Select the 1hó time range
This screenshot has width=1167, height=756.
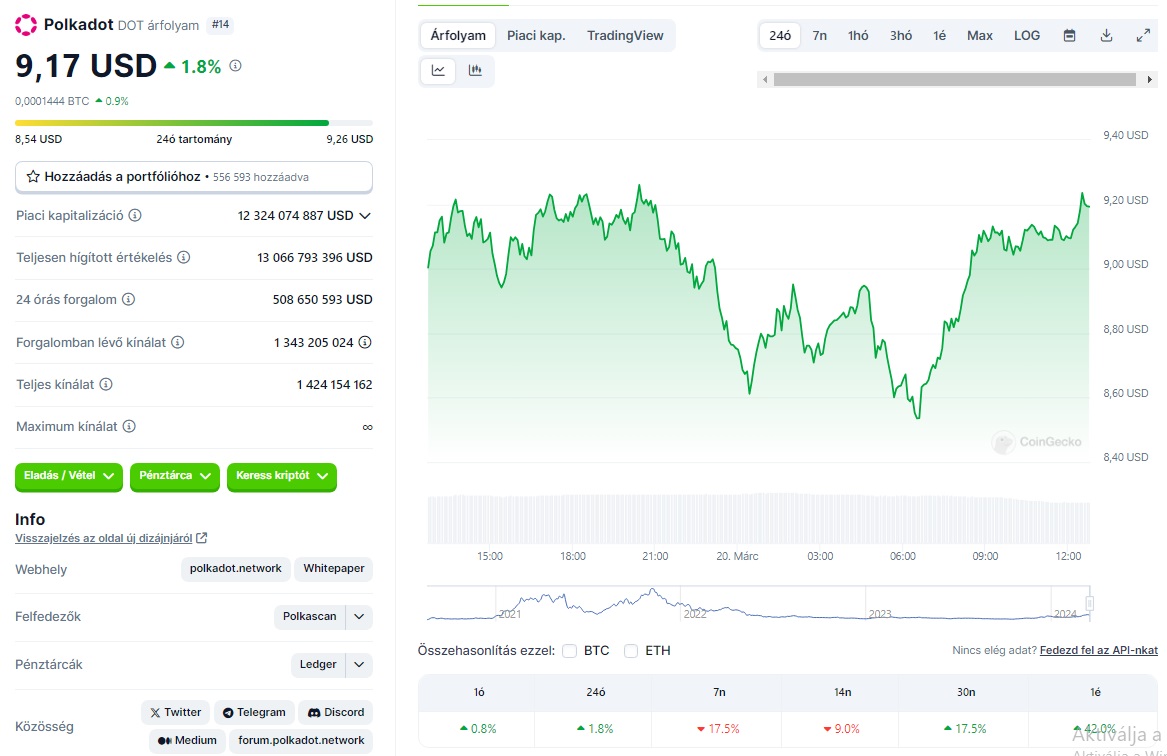(858, 36)
